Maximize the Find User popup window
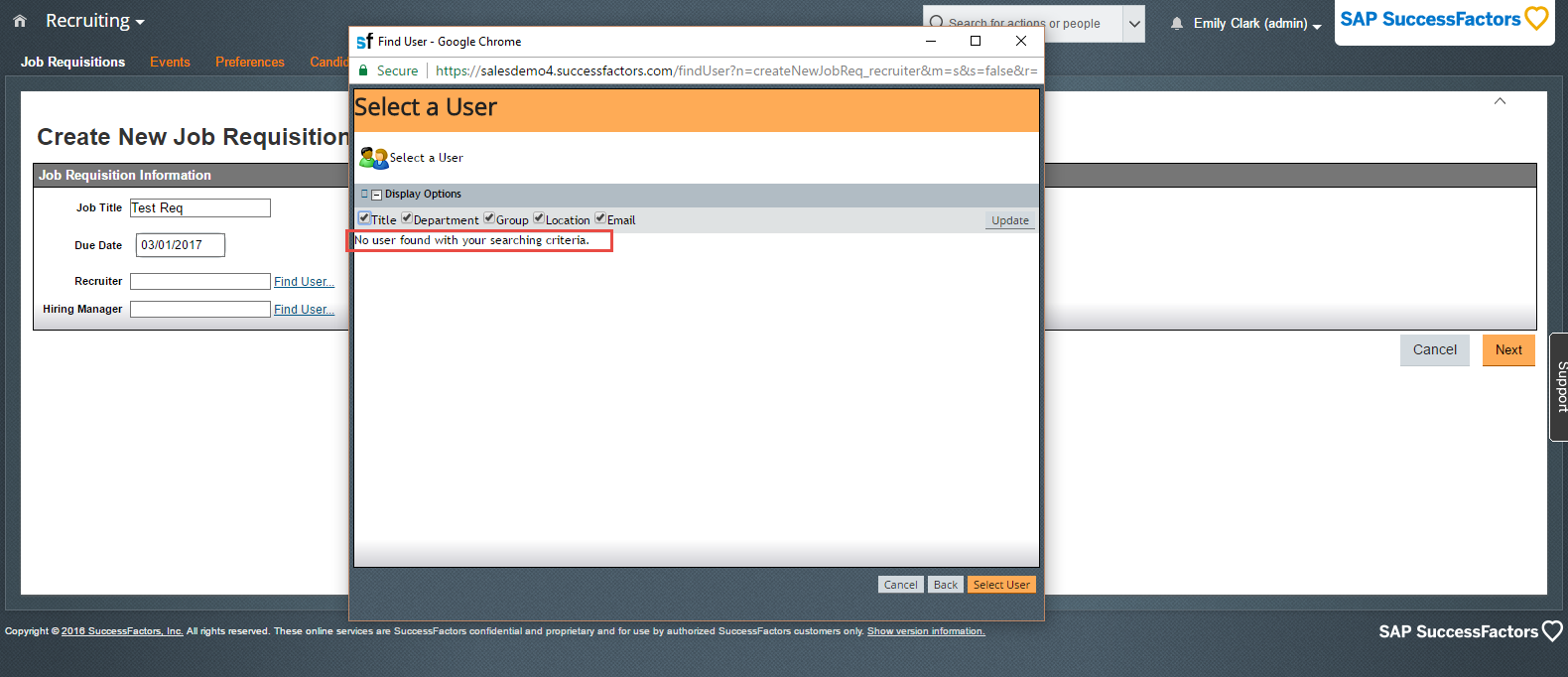 tap(976, 41)
